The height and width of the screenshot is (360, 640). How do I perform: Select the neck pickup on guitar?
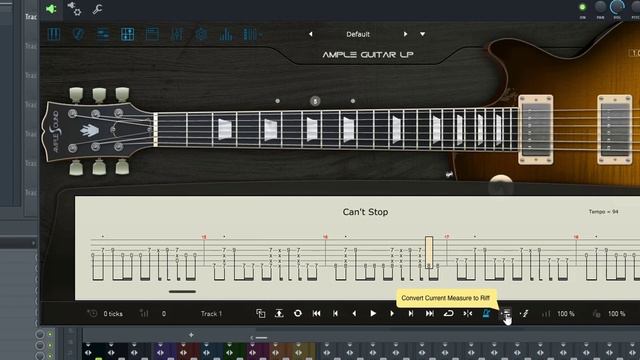pos(536,129)
